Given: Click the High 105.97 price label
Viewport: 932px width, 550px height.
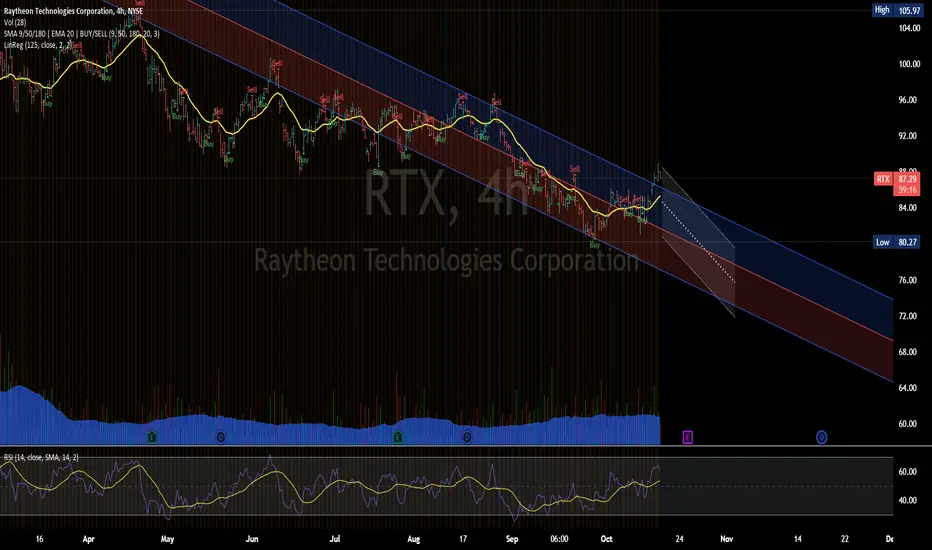Looking at the screenshot, I should tap(897, 10).
